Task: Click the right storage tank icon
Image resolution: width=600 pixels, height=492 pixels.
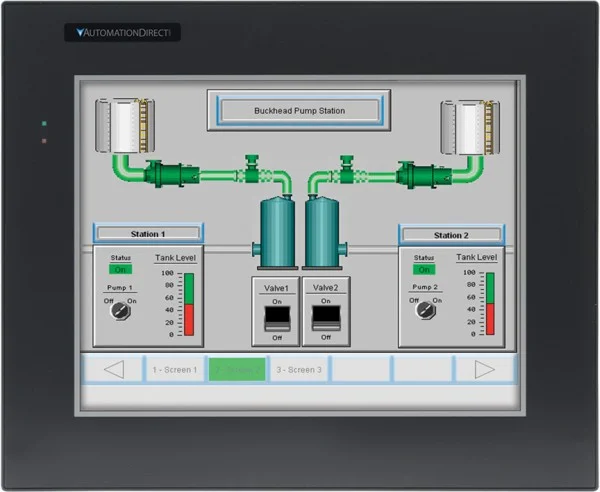Action: coord(470,127)
